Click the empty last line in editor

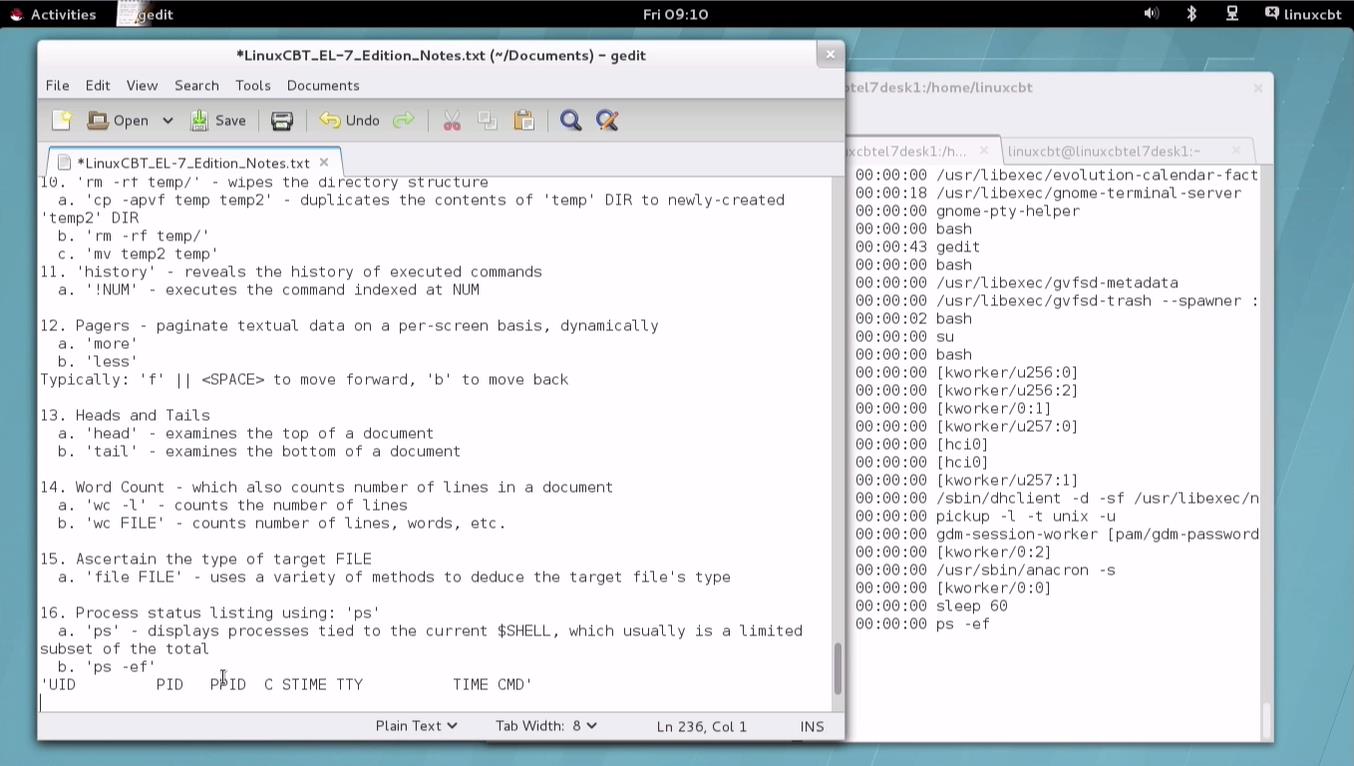(x=435, y=703)
